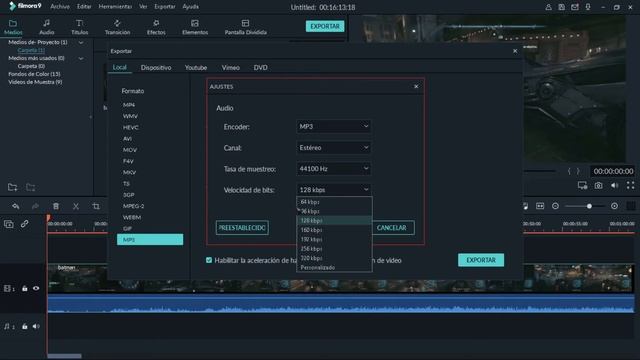This screenshot has height=360, width=640.
Task: Select 320 kbps from bitrate list
Action: click(x=334, y=258)
